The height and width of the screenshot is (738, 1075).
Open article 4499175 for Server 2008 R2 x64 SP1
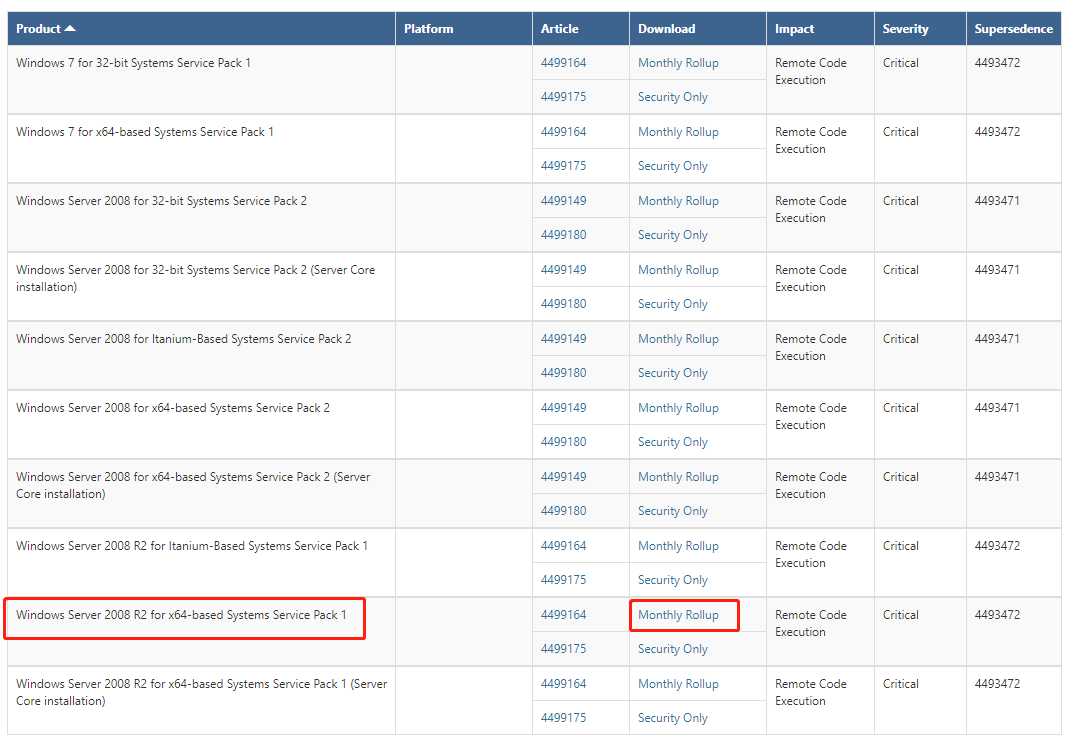(x=564, y=649)
